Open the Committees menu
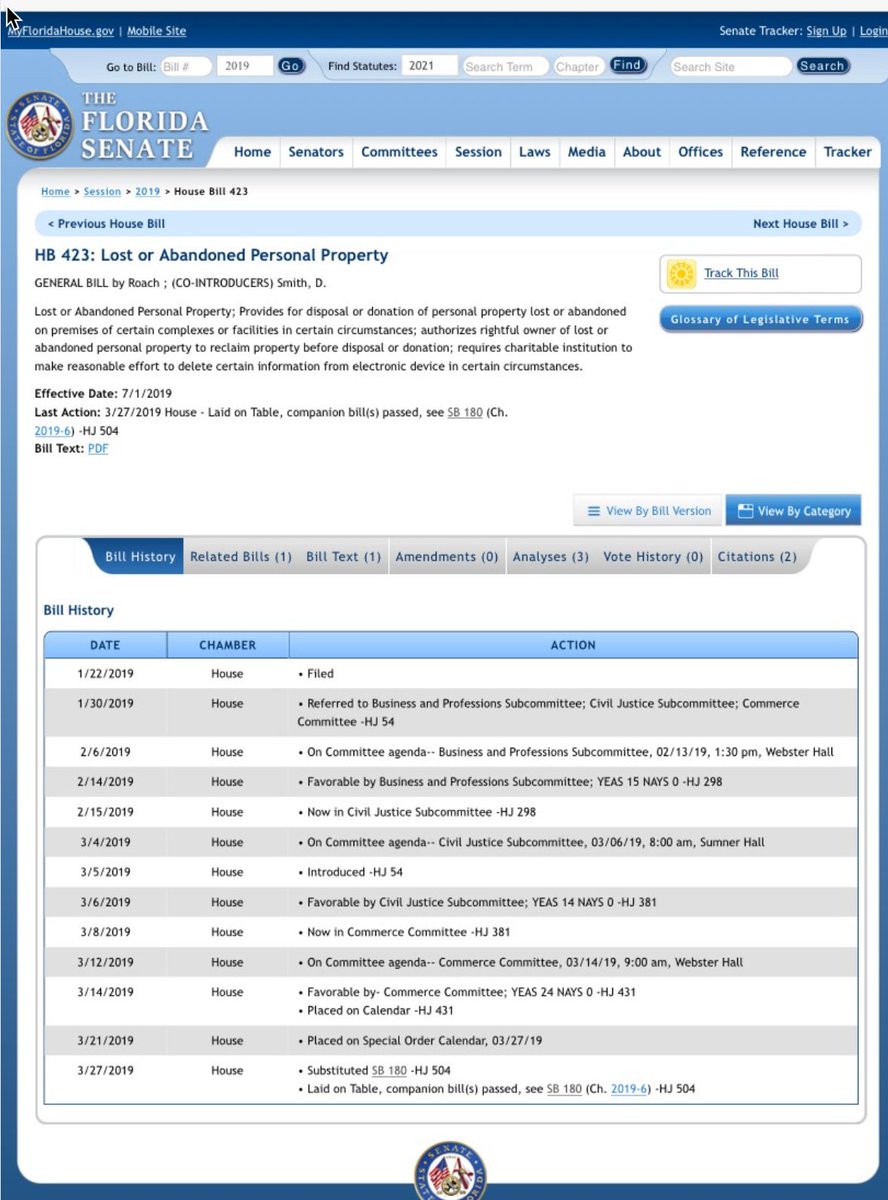The width and height of the screenshot is (888, 1200). (399, 152)
